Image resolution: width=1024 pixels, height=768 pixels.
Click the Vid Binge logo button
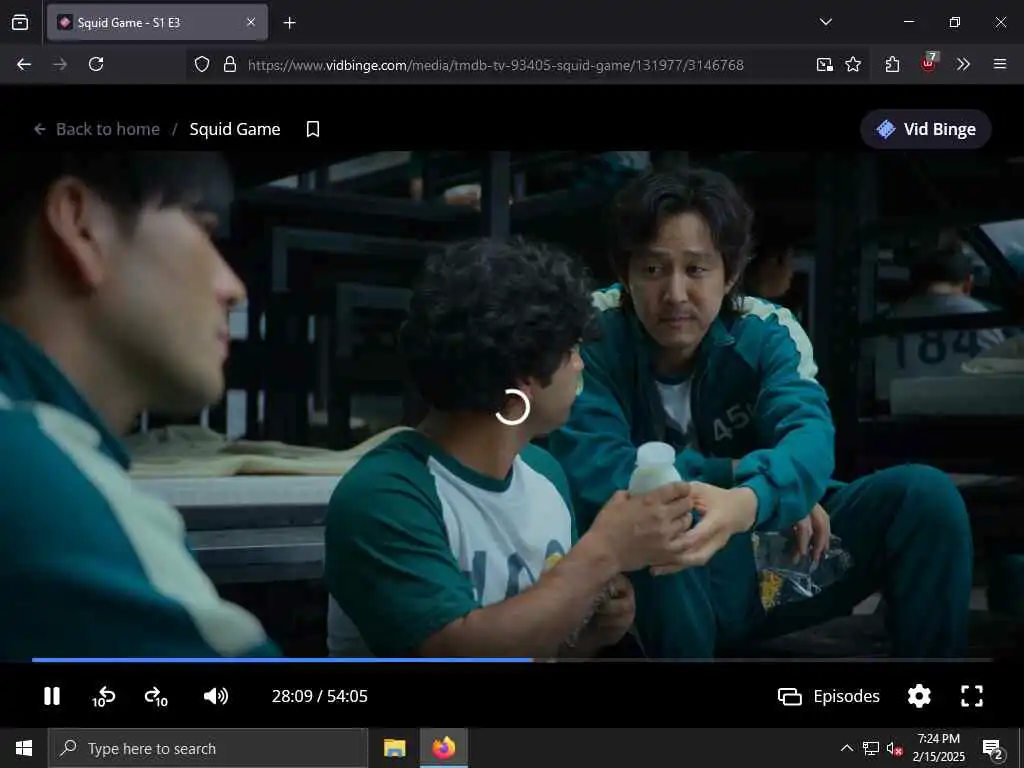click(925, 129)
